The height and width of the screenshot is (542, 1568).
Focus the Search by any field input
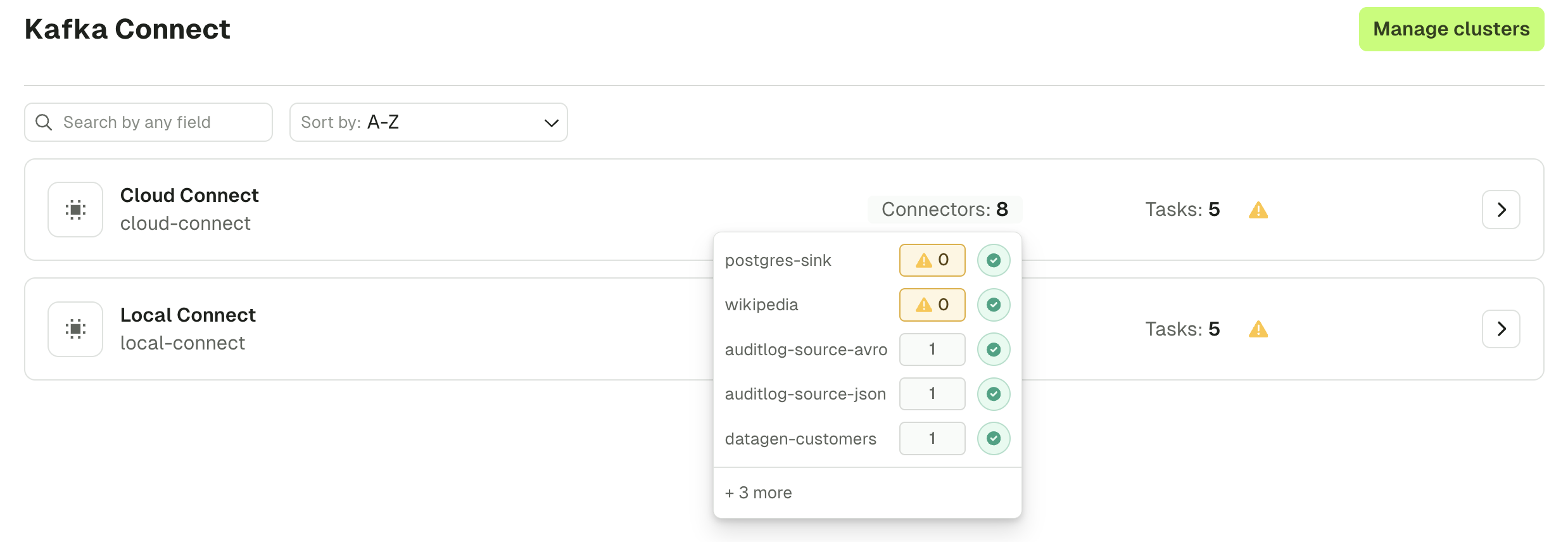click(148, 122)
